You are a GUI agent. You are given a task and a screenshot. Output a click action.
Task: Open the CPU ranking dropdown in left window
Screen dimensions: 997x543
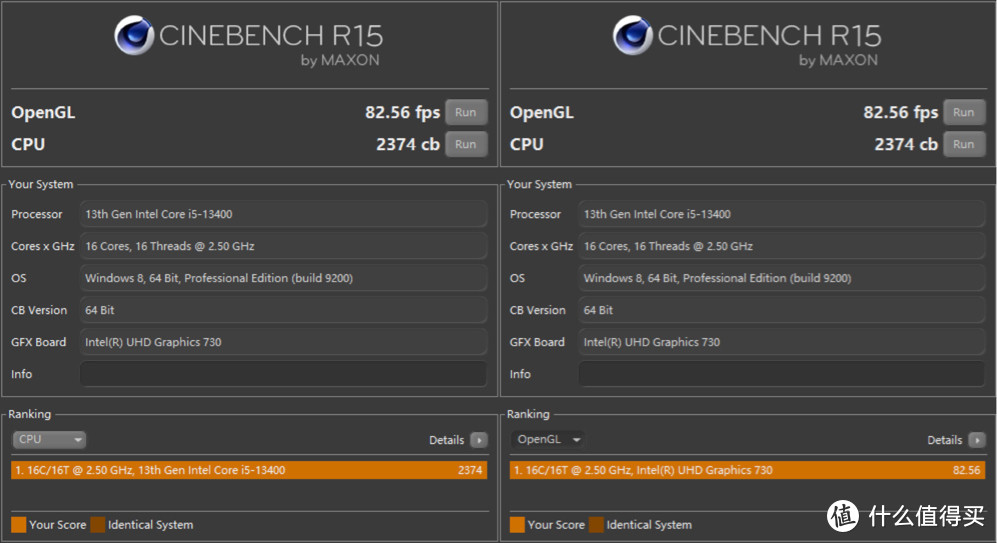49,439
